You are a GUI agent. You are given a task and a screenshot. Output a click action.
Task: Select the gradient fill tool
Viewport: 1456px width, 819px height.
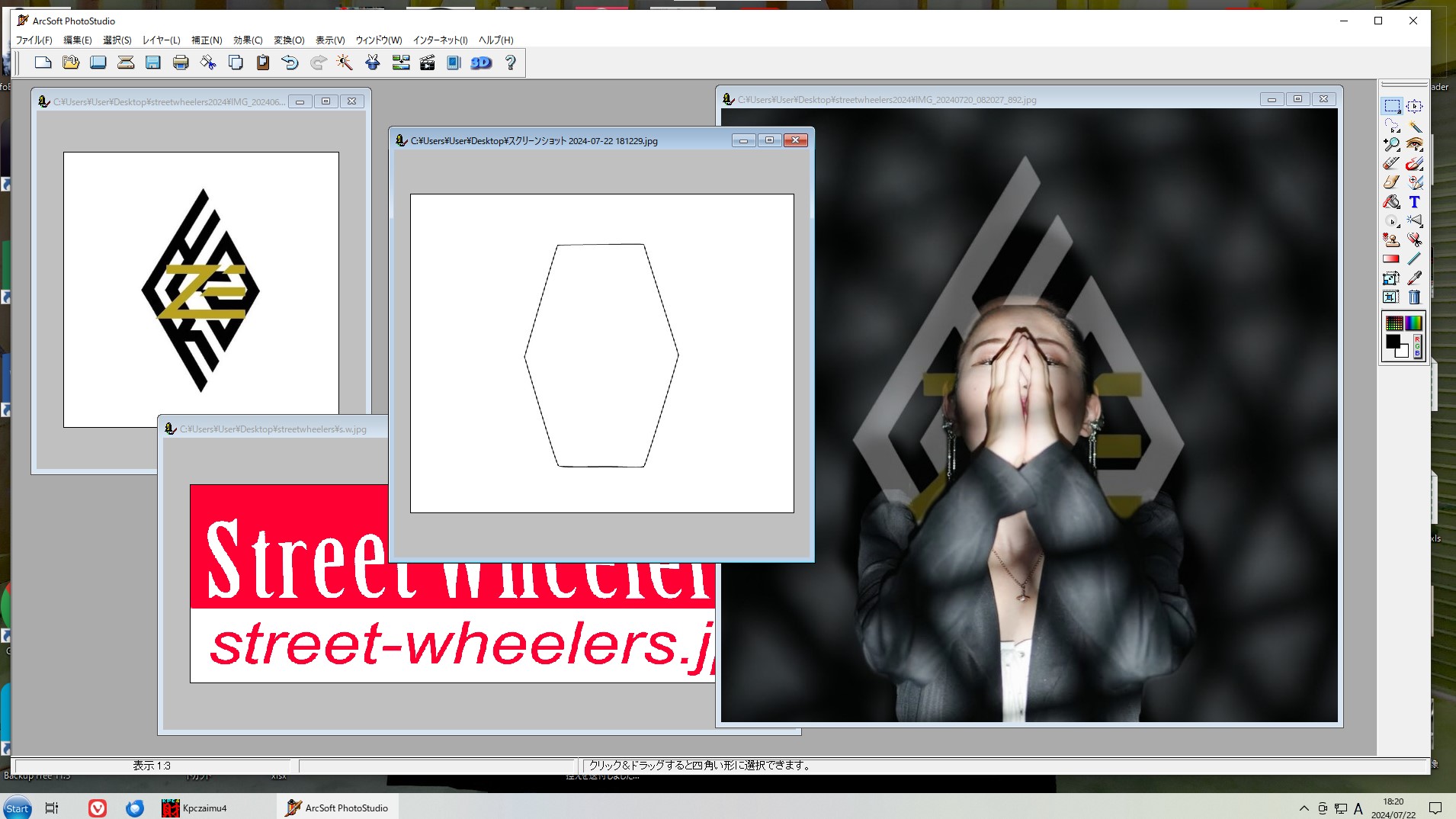click(x=1392, y=259)
